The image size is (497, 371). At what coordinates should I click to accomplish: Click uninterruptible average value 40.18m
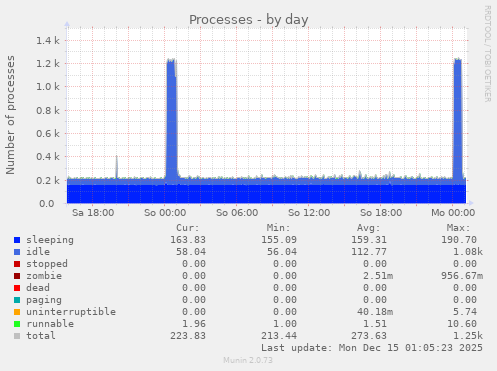coord(375,312)
